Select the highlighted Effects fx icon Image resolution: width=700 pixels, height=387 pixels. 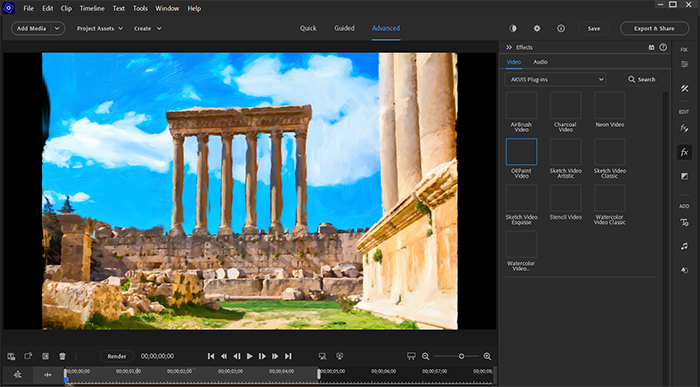click(x=684, y=152)
